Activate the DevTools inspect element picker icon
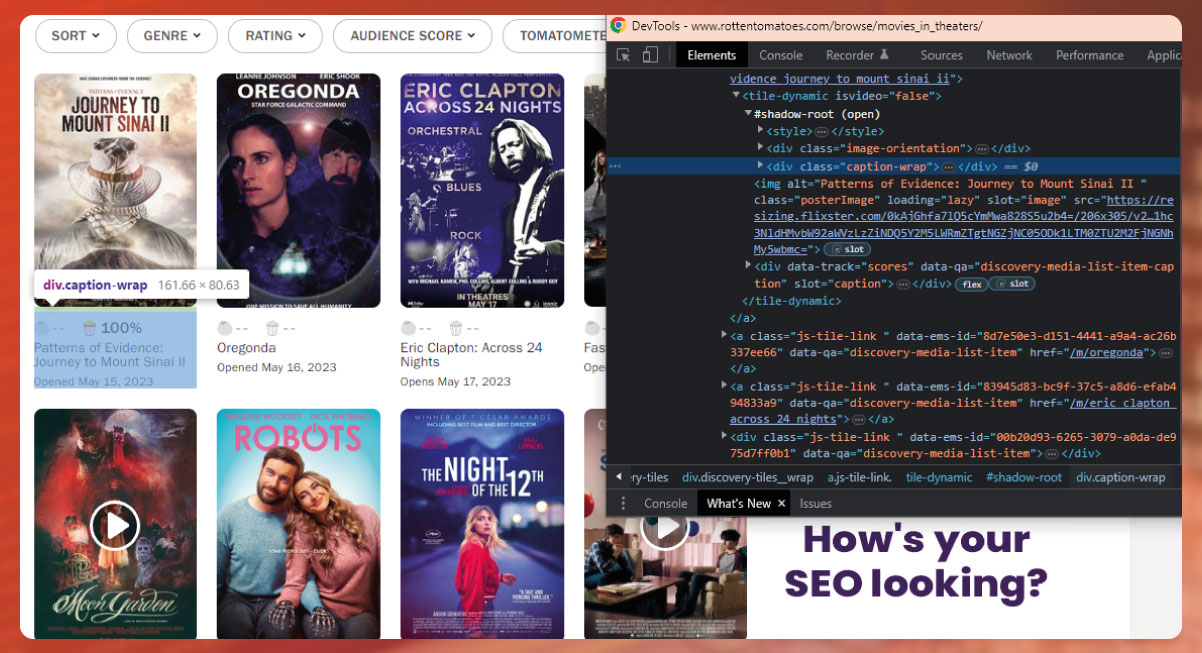This screenshot has height=653, width=1202. click(x=623, y=55)
